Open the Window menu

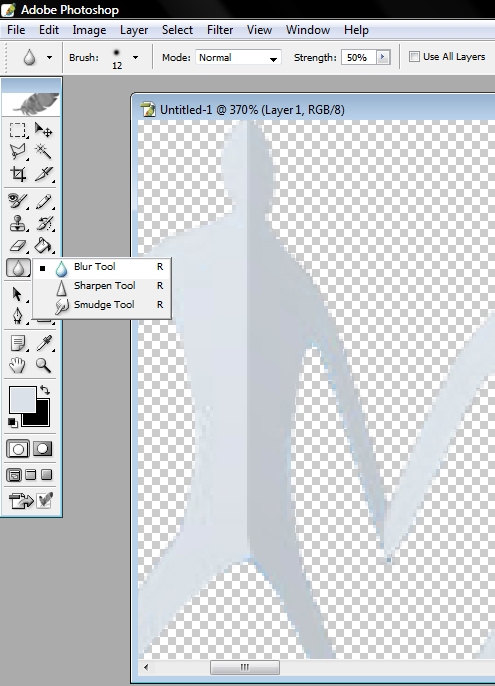(x=308, y=30)
